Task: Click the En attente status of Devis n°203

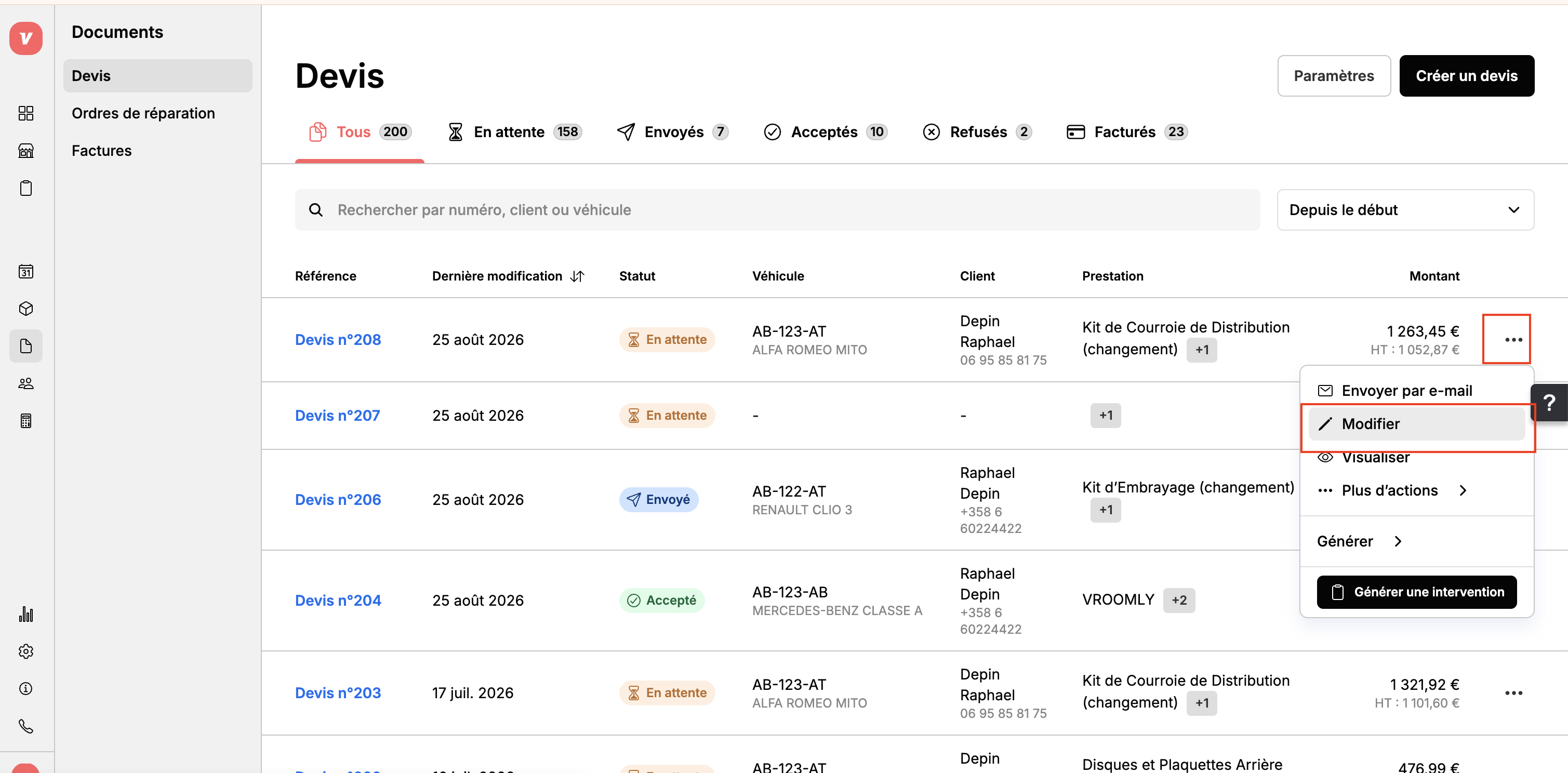Action: pos(667,694)
